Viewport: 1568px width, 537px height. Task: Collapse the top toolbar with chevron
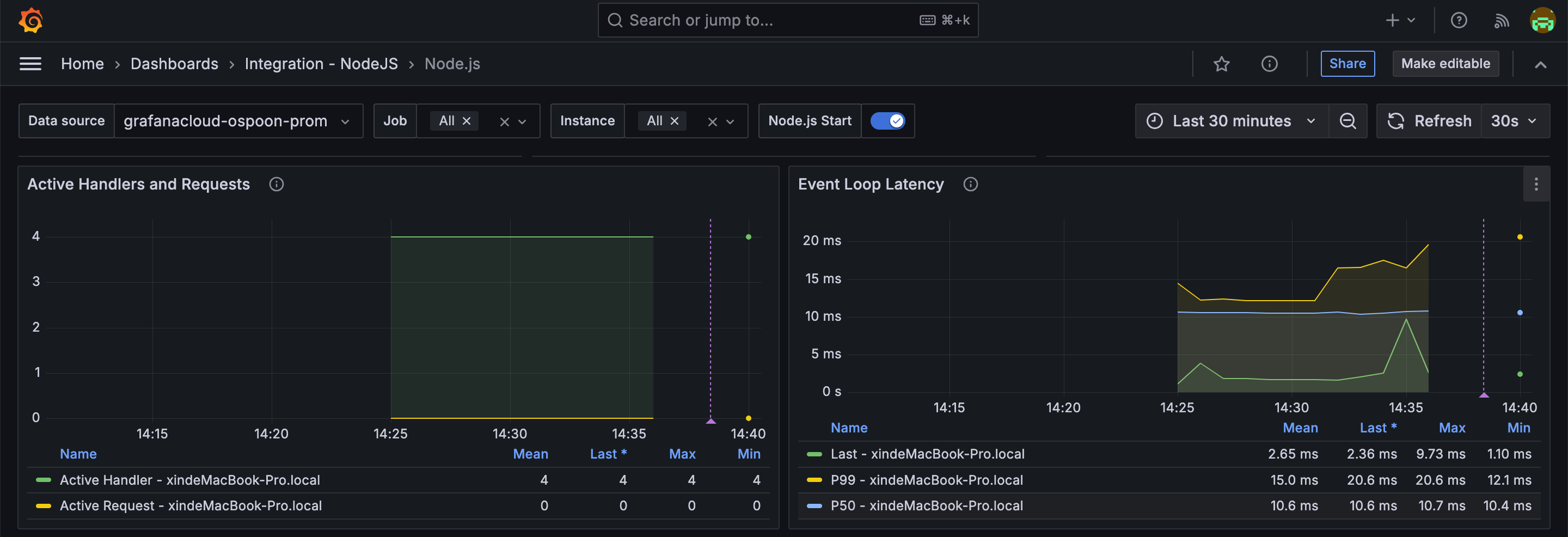click(1540, 64)
